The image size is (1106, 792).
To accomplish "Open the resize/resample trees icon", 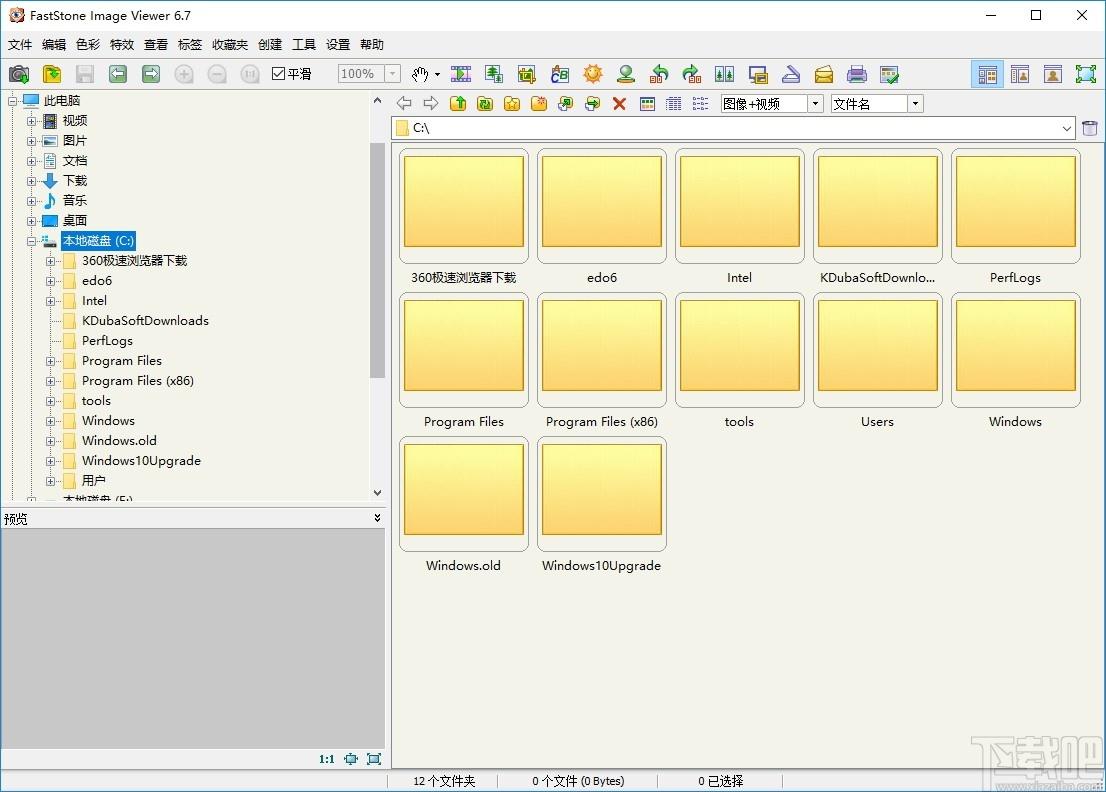I will click(x=494, y=74).
